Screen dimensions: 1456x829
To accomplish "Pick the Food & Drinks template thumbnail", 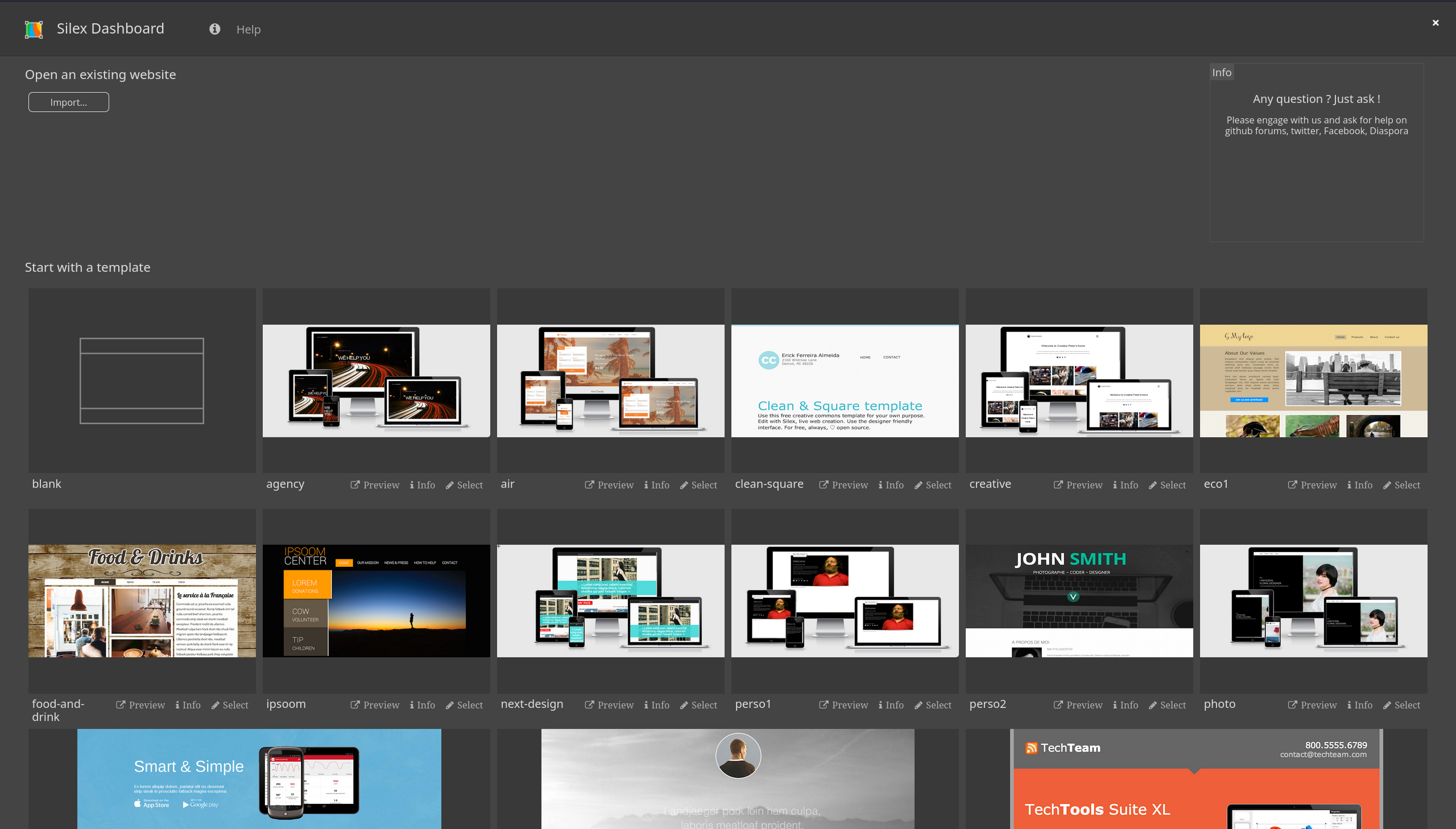I will pos(142,600).
